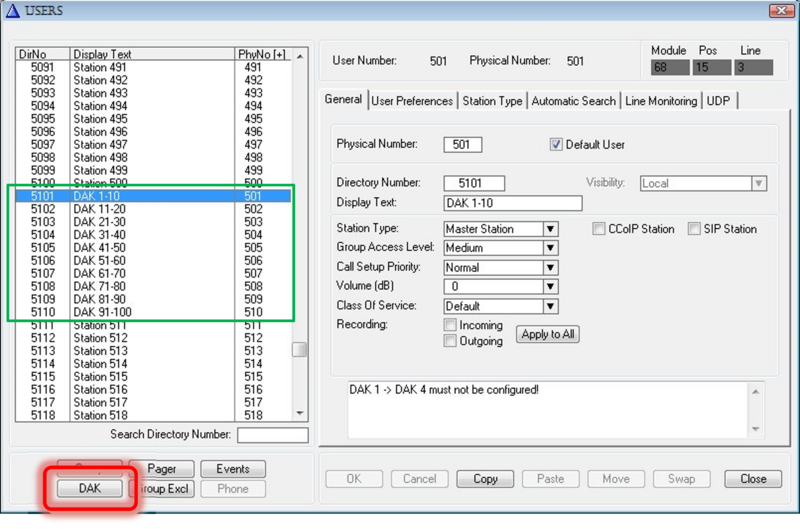The height and width of the screenshot is (529, 800).
Task: Click the Phone button
Action: [233, 489]
